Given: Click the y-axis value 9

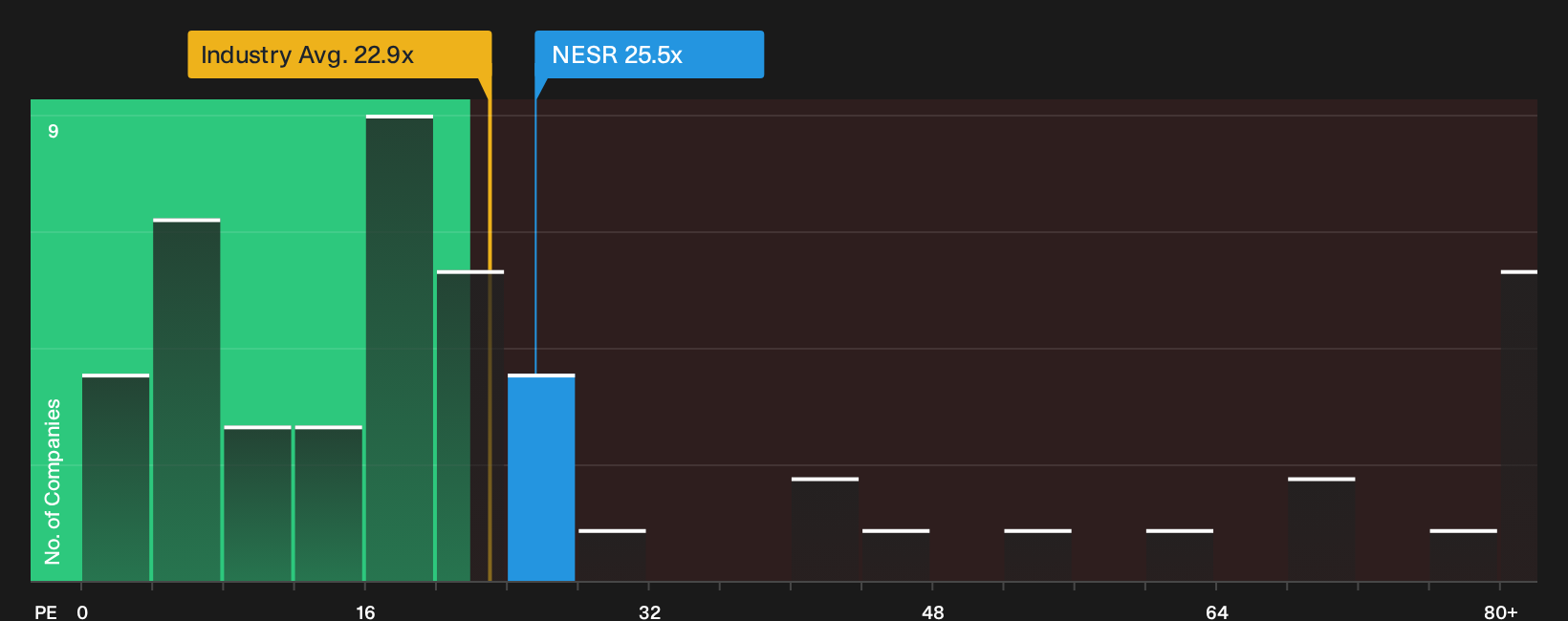Looking at the screenshot, I should (54, 131).
